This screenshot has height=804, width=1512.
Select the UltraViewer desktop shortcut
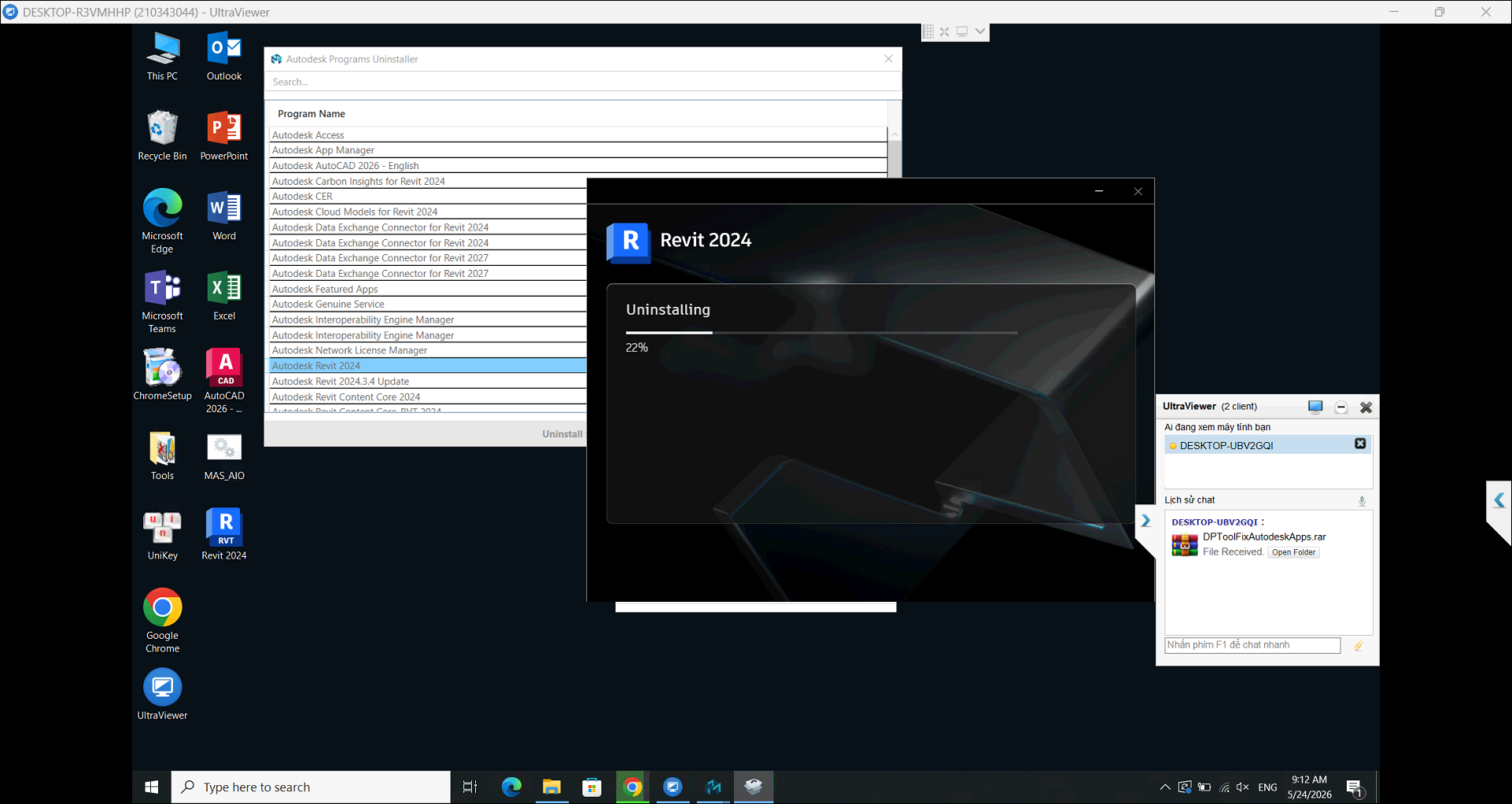click(162, 695)
